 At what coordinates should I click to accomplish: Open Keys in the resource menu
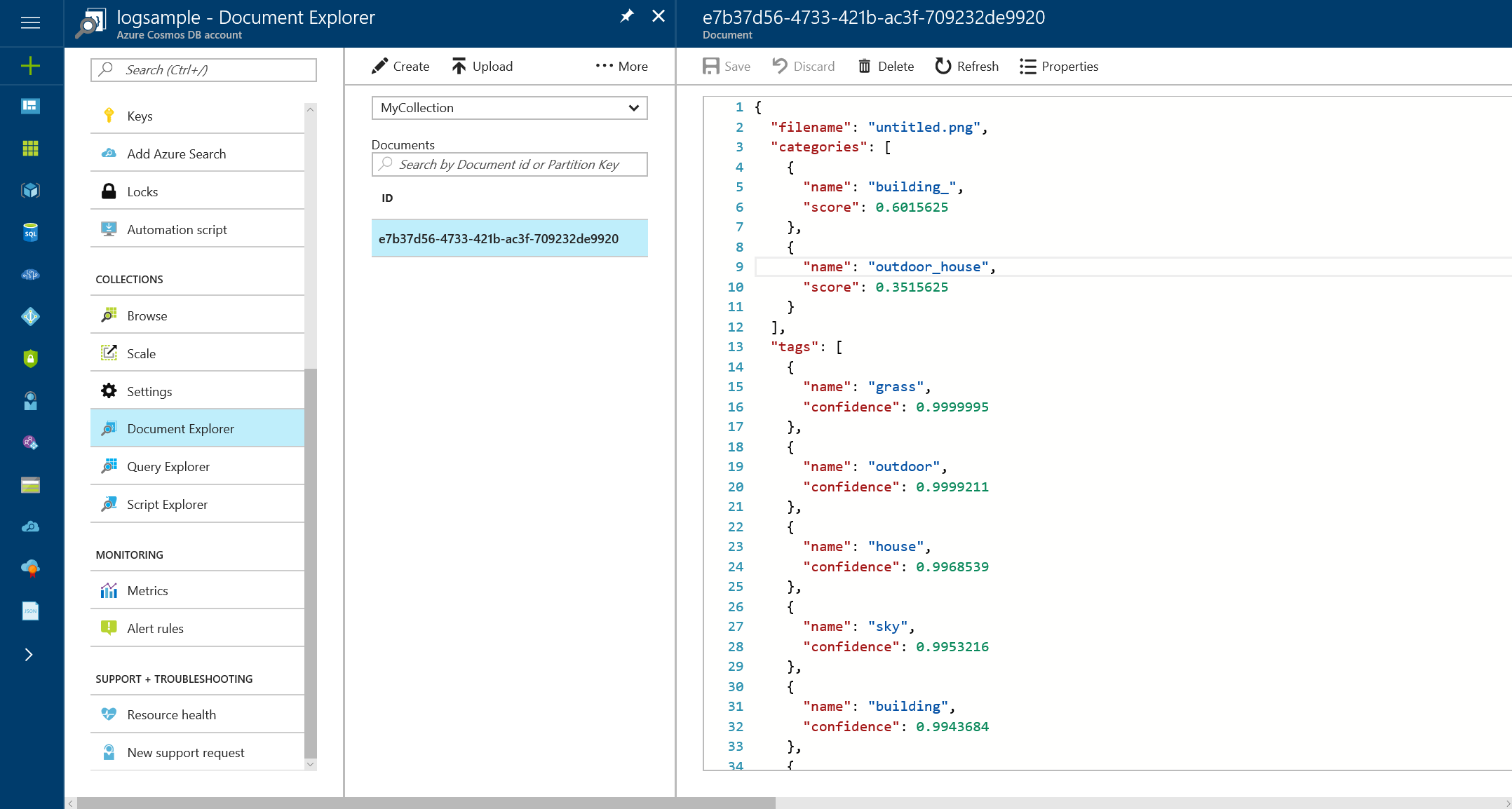[140, 116]
